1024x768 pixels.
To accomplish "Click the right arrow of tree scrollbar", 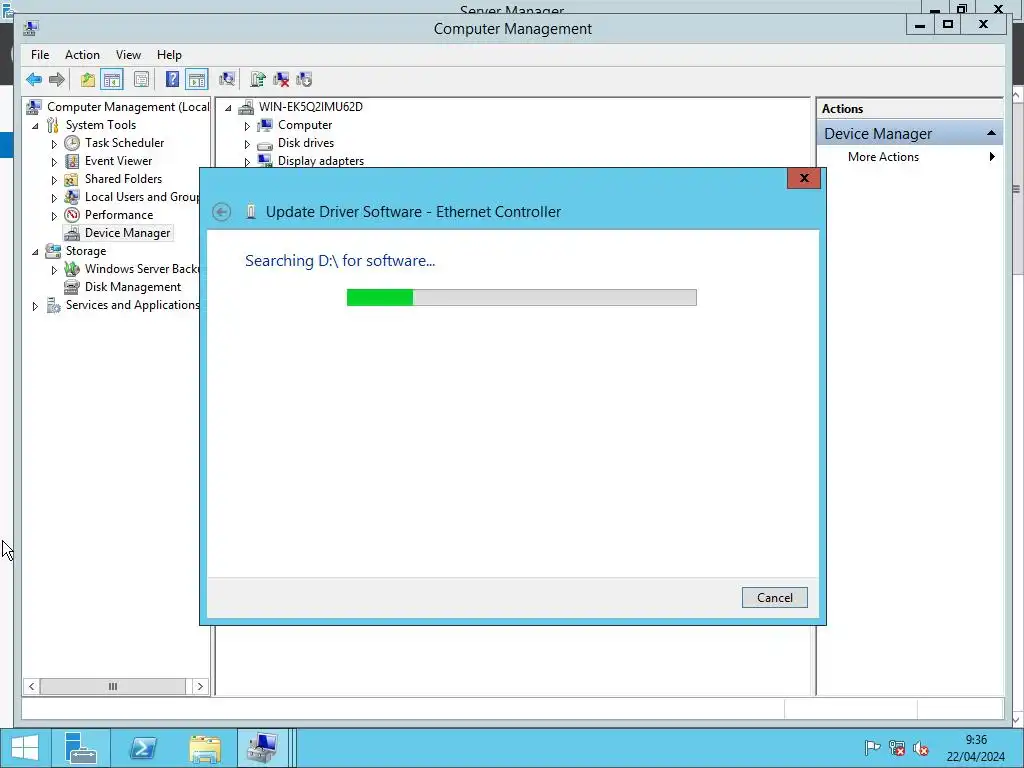I will pyautogui.click(x=200, y=686).
